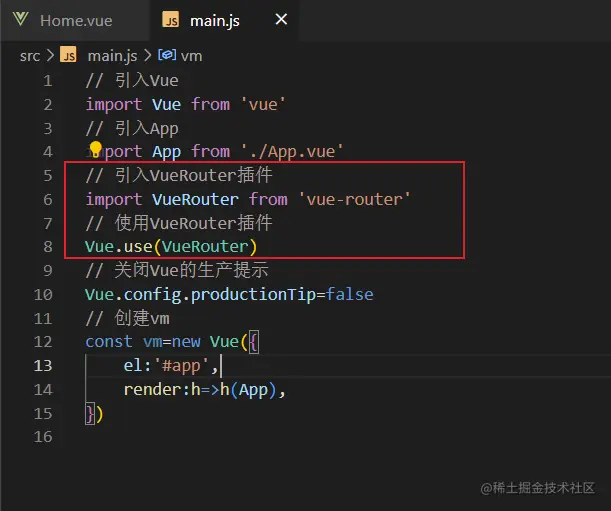Click the './App.vue' import path
The width and height of the screenshot is (611, 511).
click(292, 152)
